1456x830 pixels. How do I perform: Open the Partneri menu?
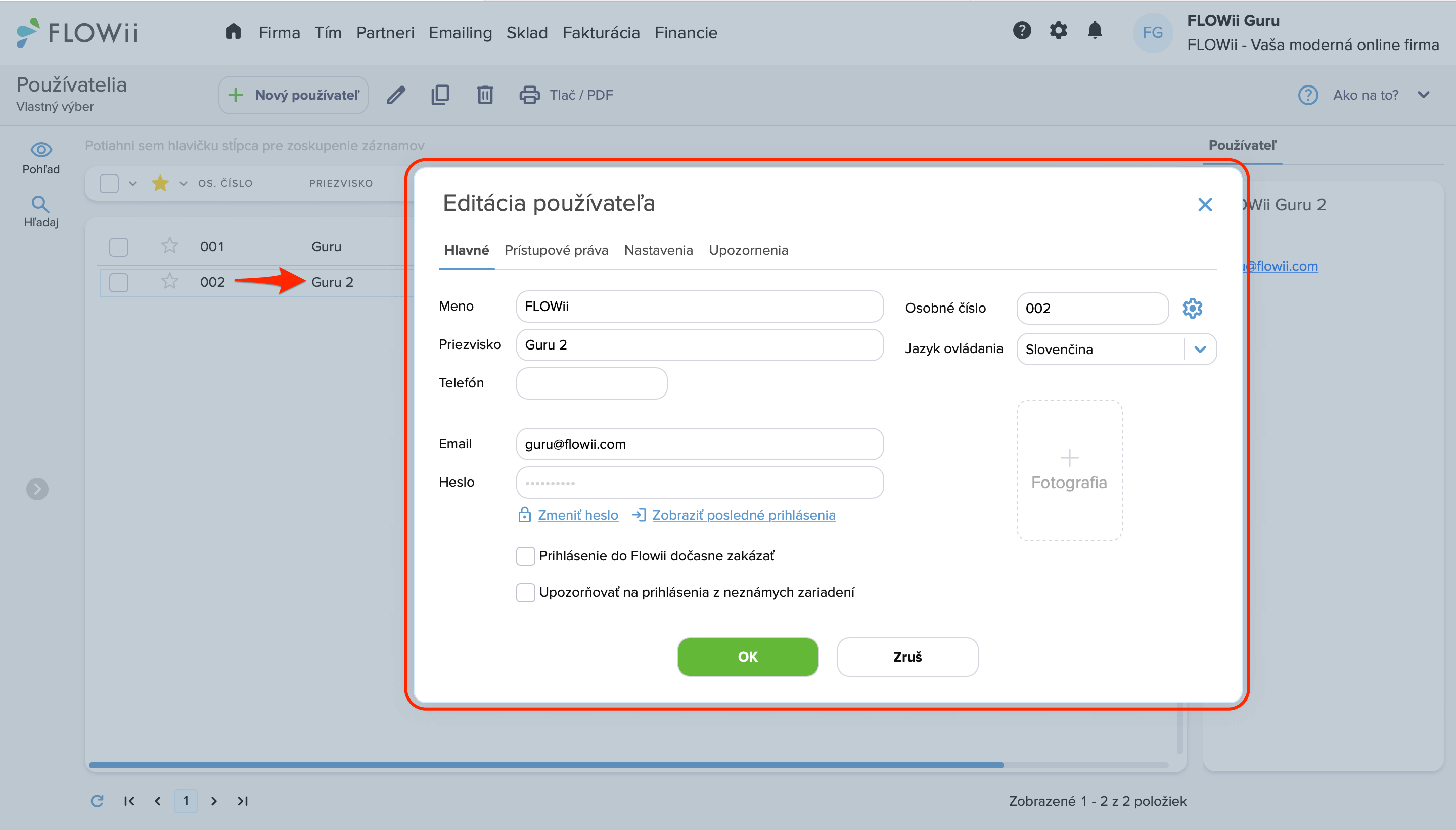[x=385, y=32]
